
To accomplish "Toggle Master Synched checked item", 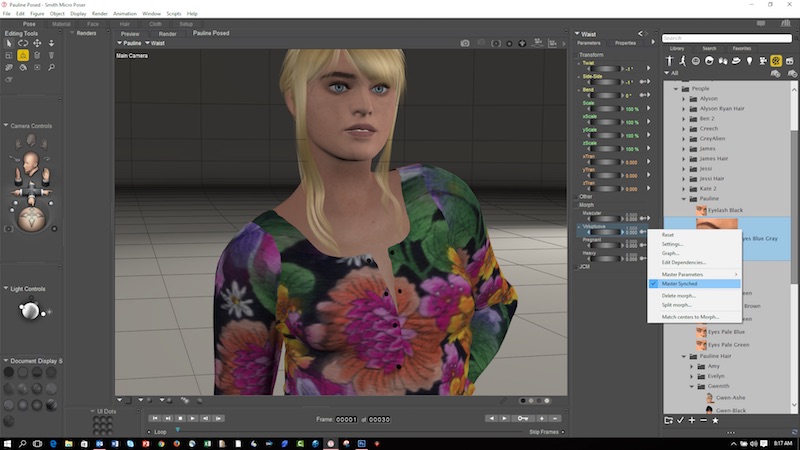I will pyautogui.click(x=694, y=284).
